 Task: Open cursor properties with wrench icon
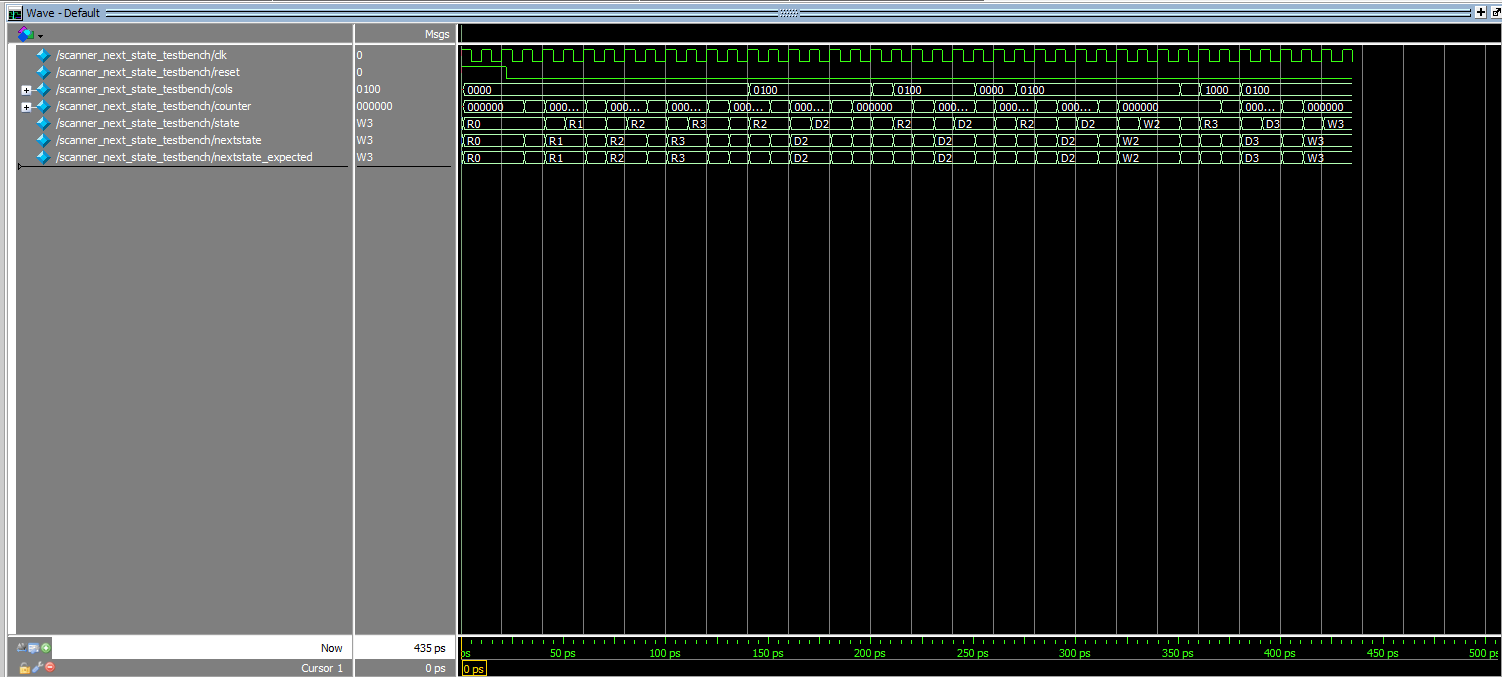pos(37,667)
